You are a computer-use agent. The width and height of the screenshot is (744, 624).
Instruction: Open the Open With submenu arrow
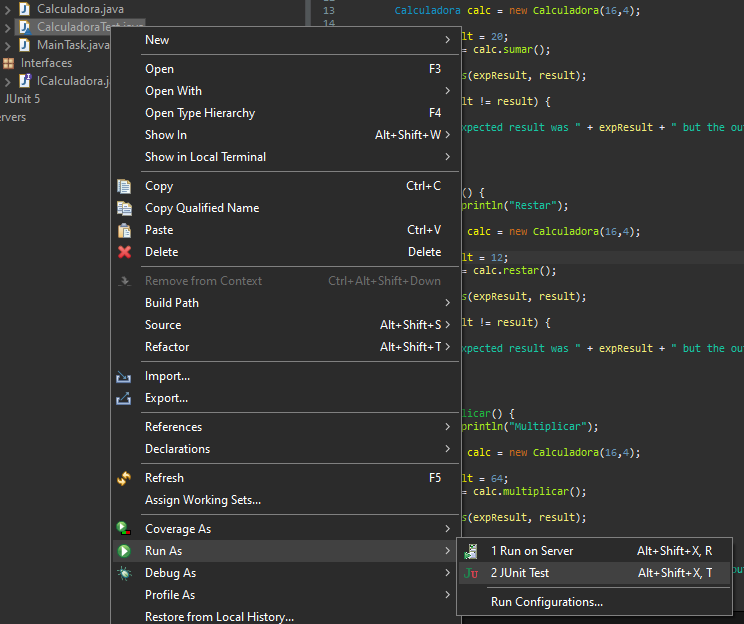(447, 91)
